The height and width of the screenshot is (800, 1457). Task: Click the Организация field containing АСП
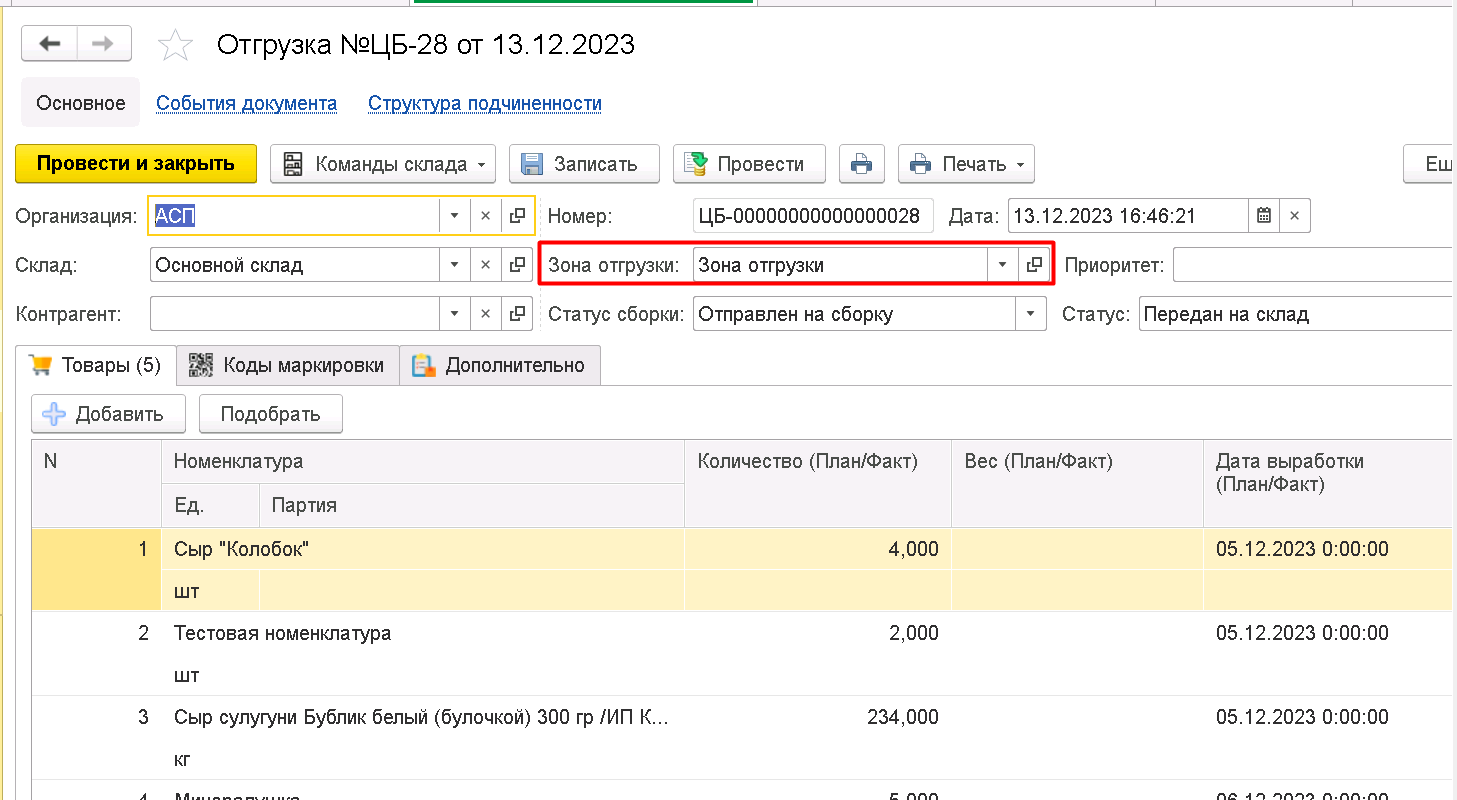tap(294, 215)
